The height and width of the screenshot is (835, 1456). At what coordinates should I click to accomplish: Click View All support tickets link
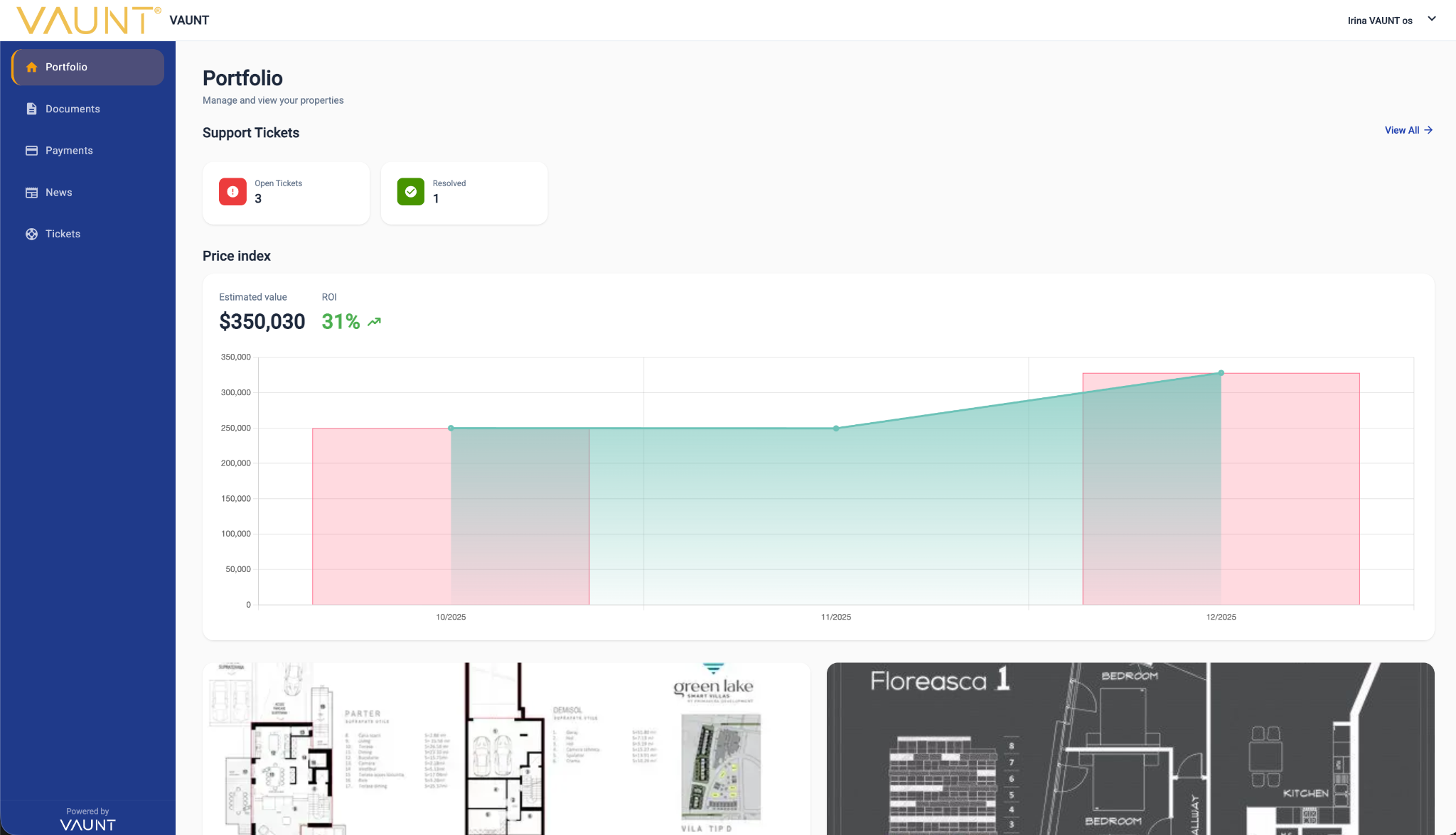tap(1408, 130)
